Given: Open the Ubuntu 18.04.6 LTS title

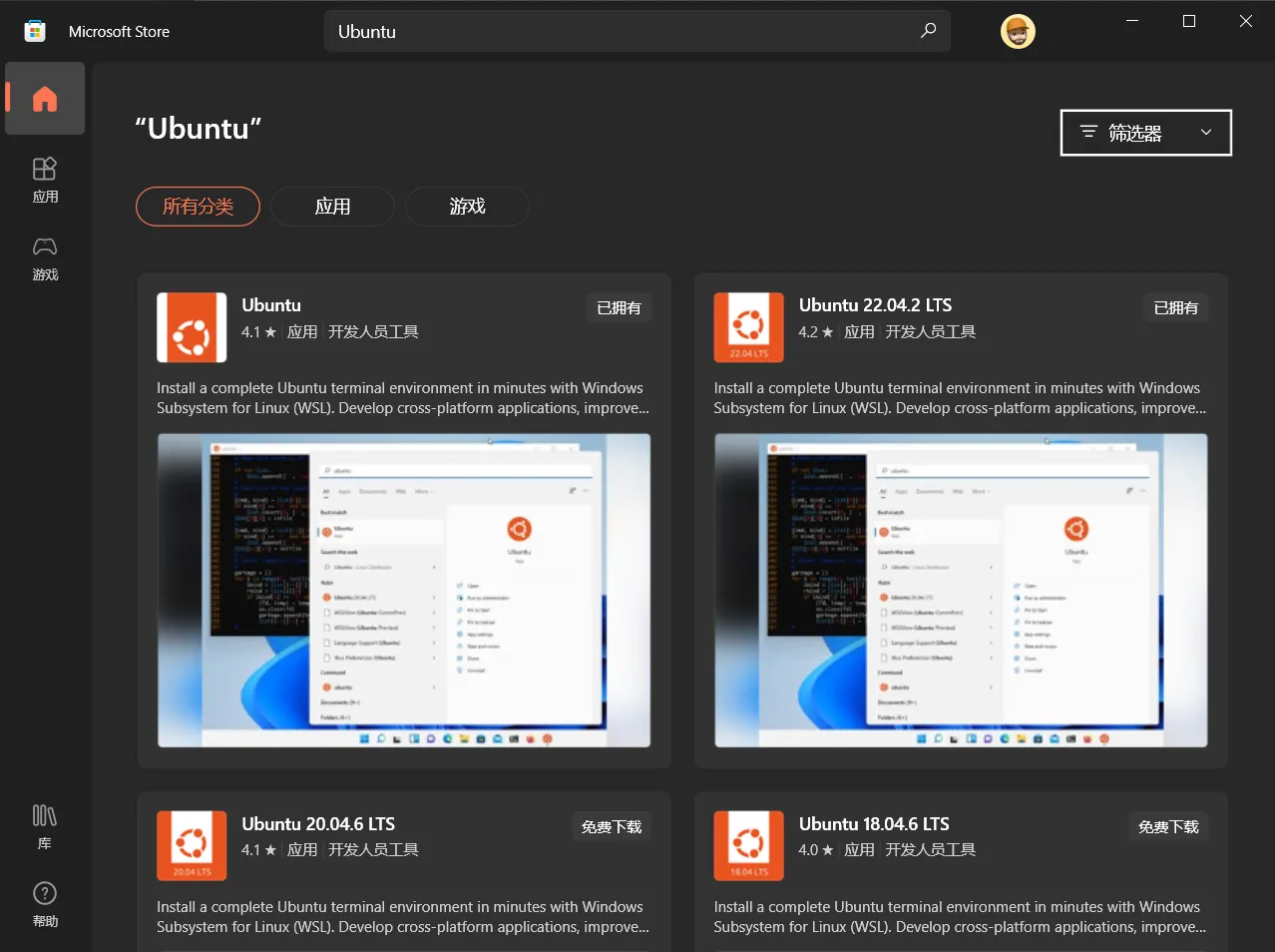Looking at the screenshot, I should [x=874, y=824].
